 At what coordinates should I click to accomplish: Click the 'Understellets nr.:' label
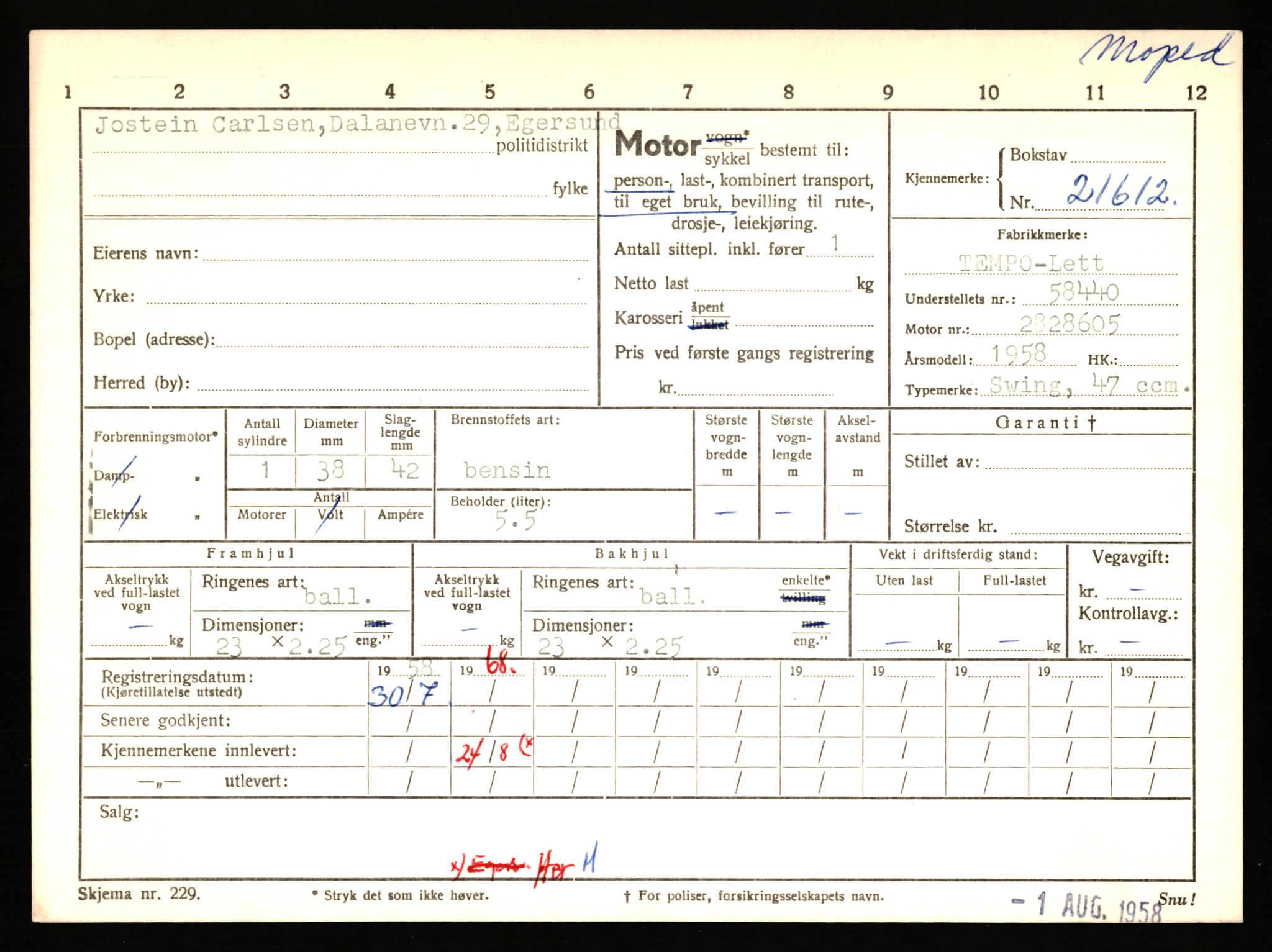pos(960,299)
